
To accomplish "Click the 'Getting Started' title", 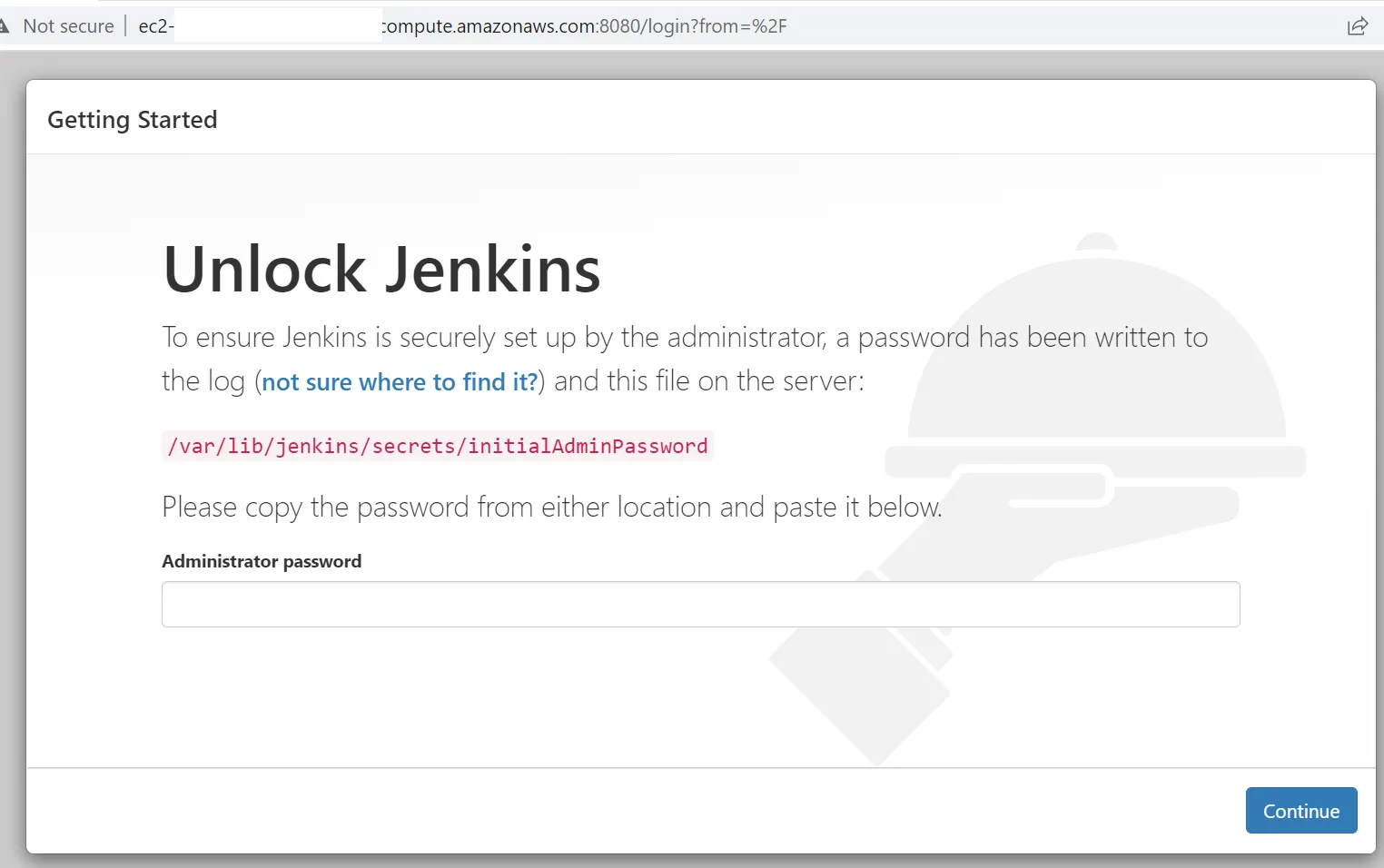I will (x=133, y=120).
